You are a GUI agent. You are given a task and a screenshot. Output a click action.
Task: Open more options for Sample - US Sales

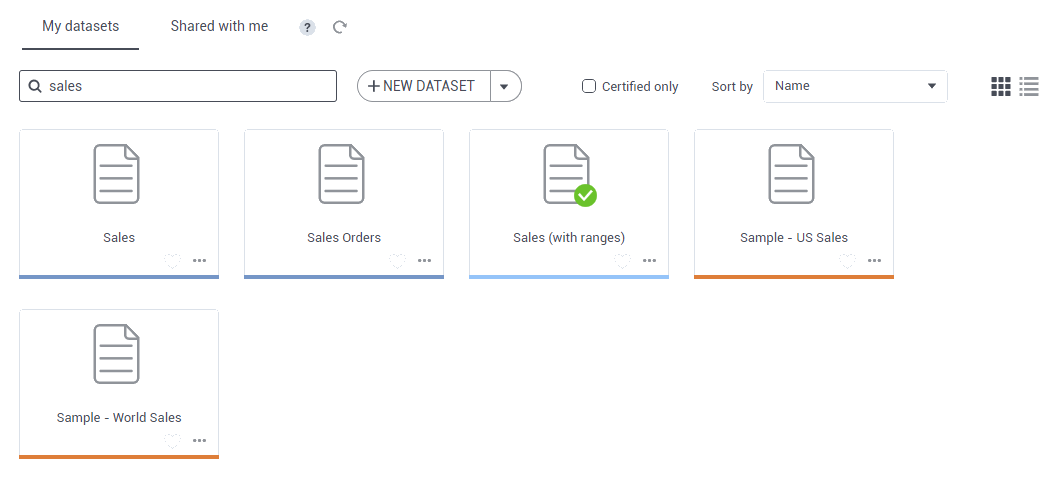(875, 260)
